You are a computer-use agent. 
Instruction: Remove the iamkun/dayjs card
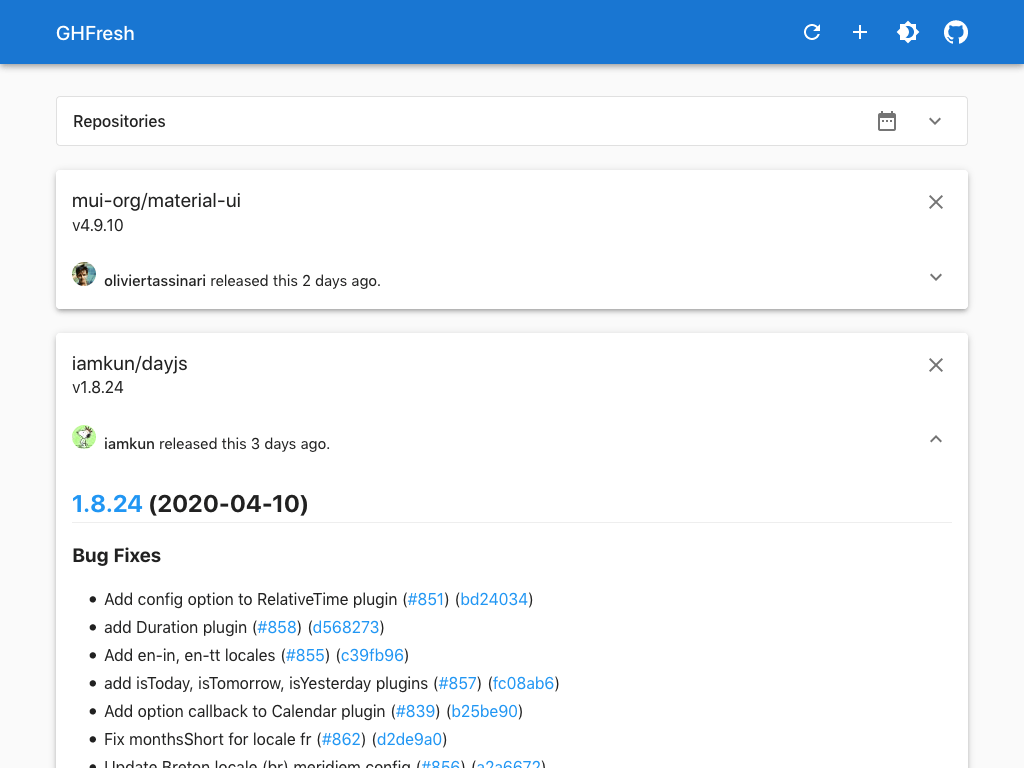coord(936,364)
